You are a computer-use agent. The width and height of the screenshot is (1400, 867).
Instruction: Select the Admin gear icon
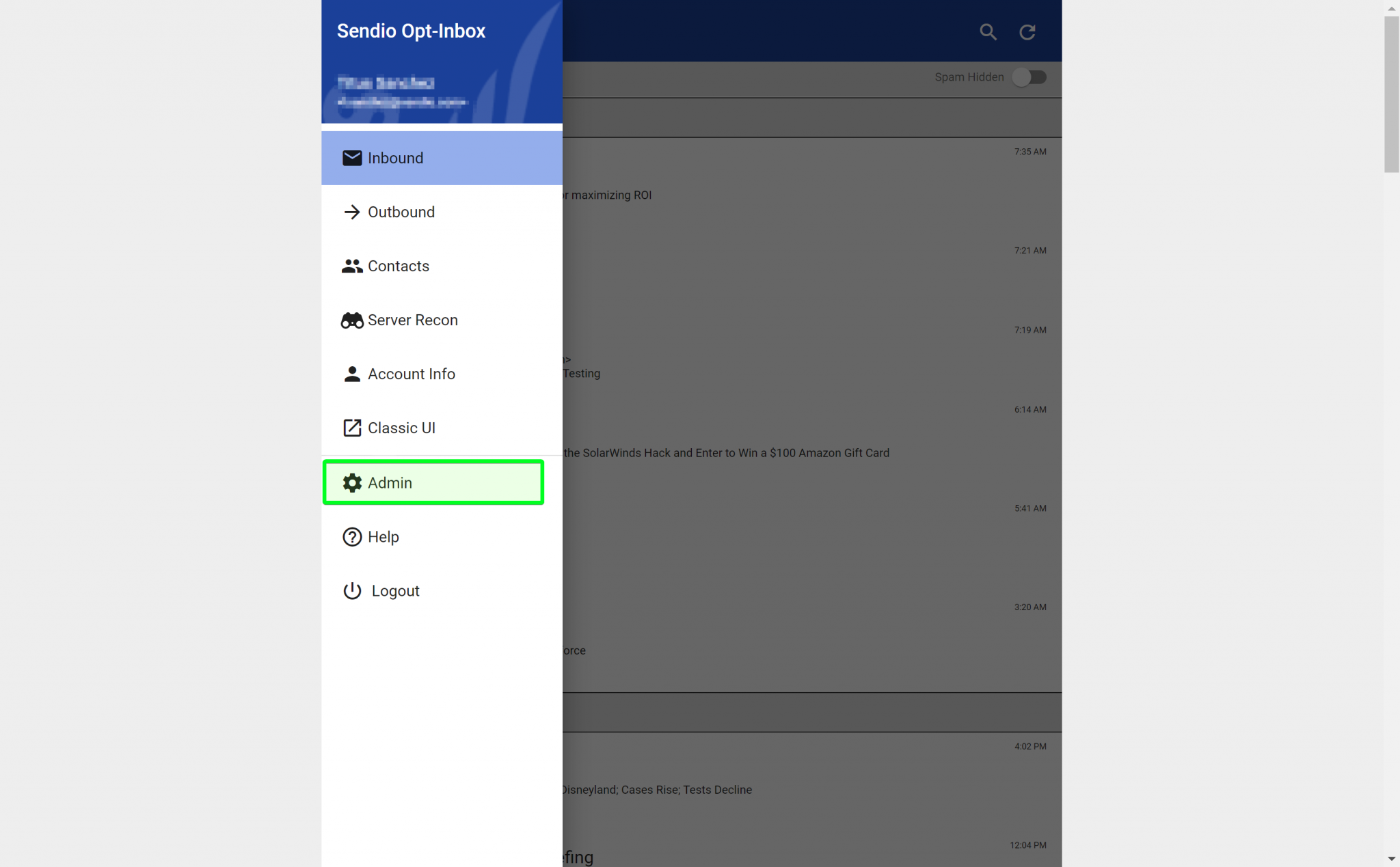click(351, 482)
